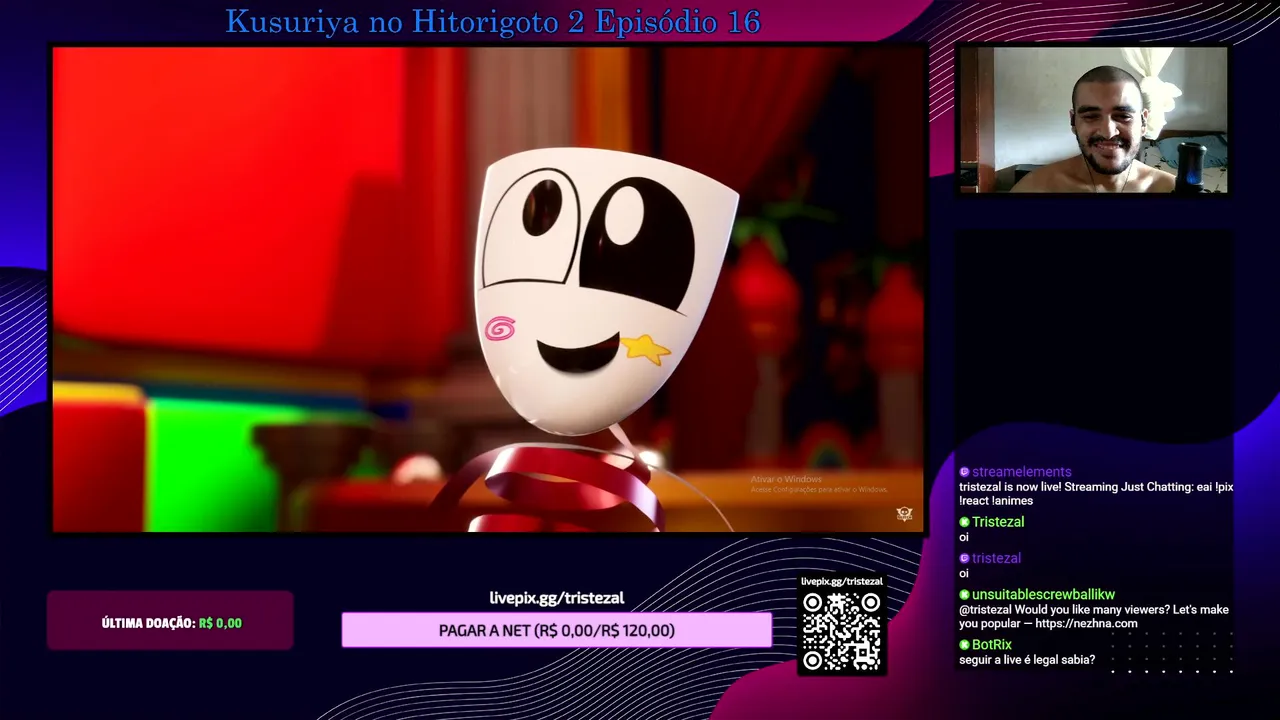Image resolution: width=1280 pixels, height=720 pixels.
Task: Click the purple badge beside lowercase tristezal
Action: (965, 558)
